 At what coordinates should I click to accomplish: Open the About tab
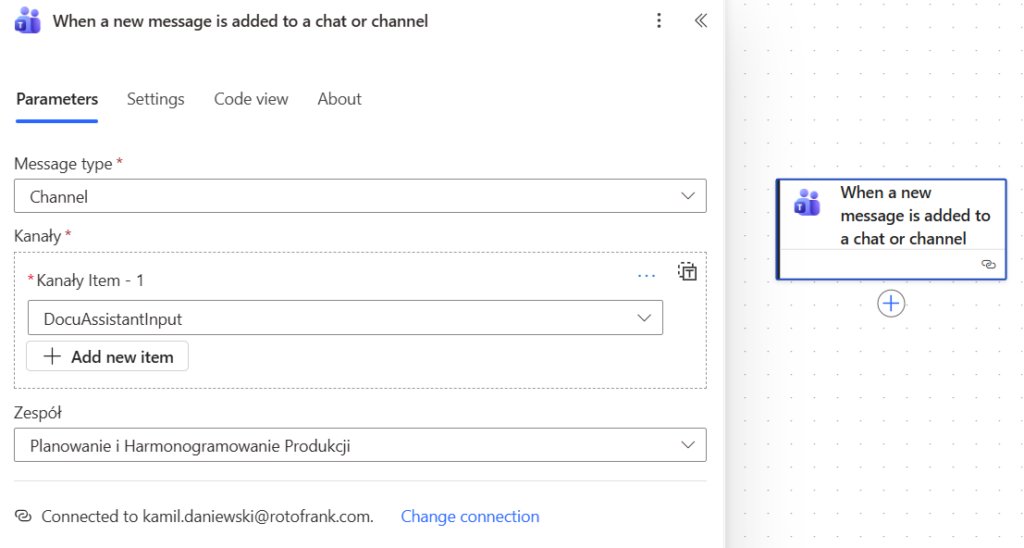(339, 99)
